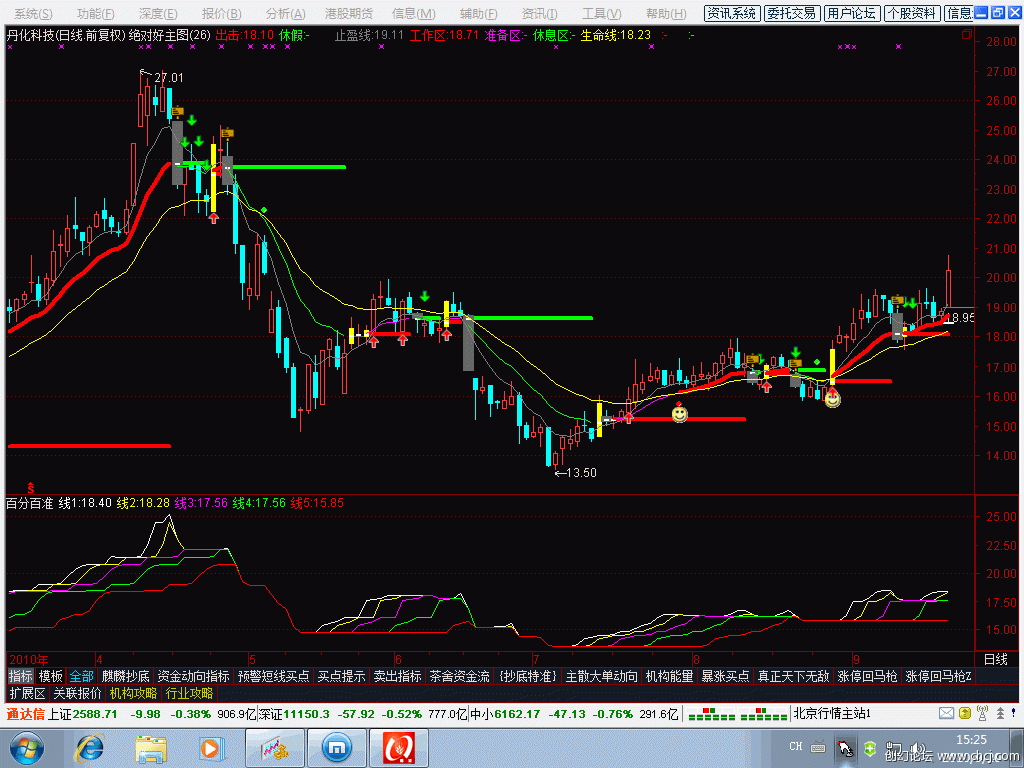Open the 分析(A) menu

coord(285,13)
